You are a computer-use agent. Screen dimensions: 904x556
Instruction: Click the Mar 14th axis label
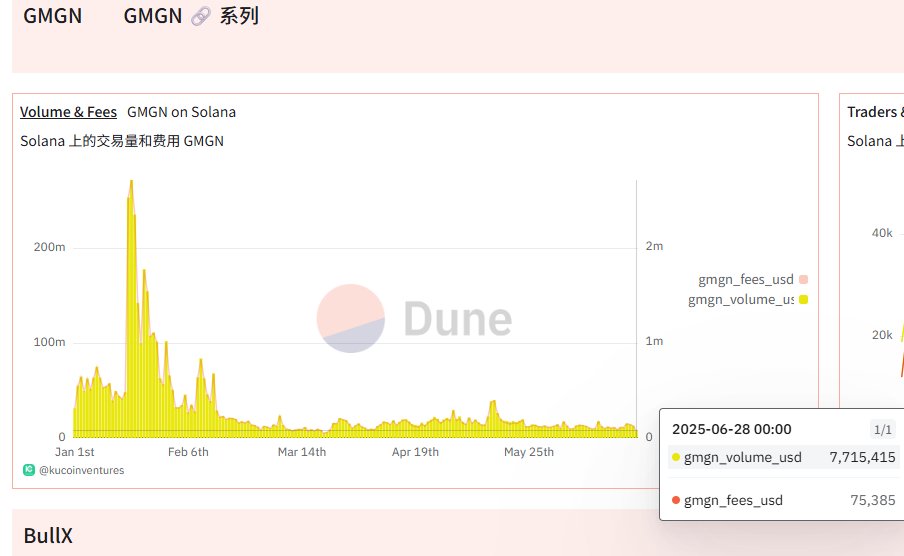coord(302,452)
